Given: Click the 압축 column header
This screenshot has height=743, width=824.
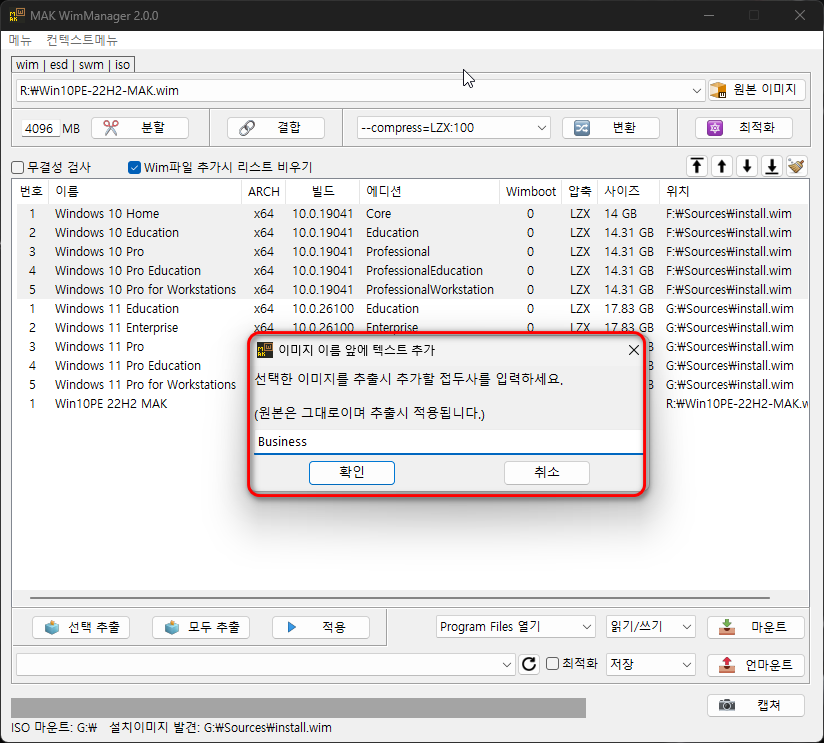Looking at the screenshot, I should [x=580, y=192].
